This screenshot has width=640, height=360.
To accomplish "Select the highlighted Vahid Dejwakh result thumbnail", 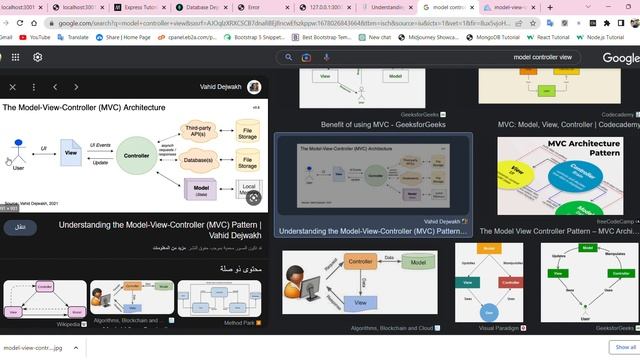I will (x=373, y=176).
